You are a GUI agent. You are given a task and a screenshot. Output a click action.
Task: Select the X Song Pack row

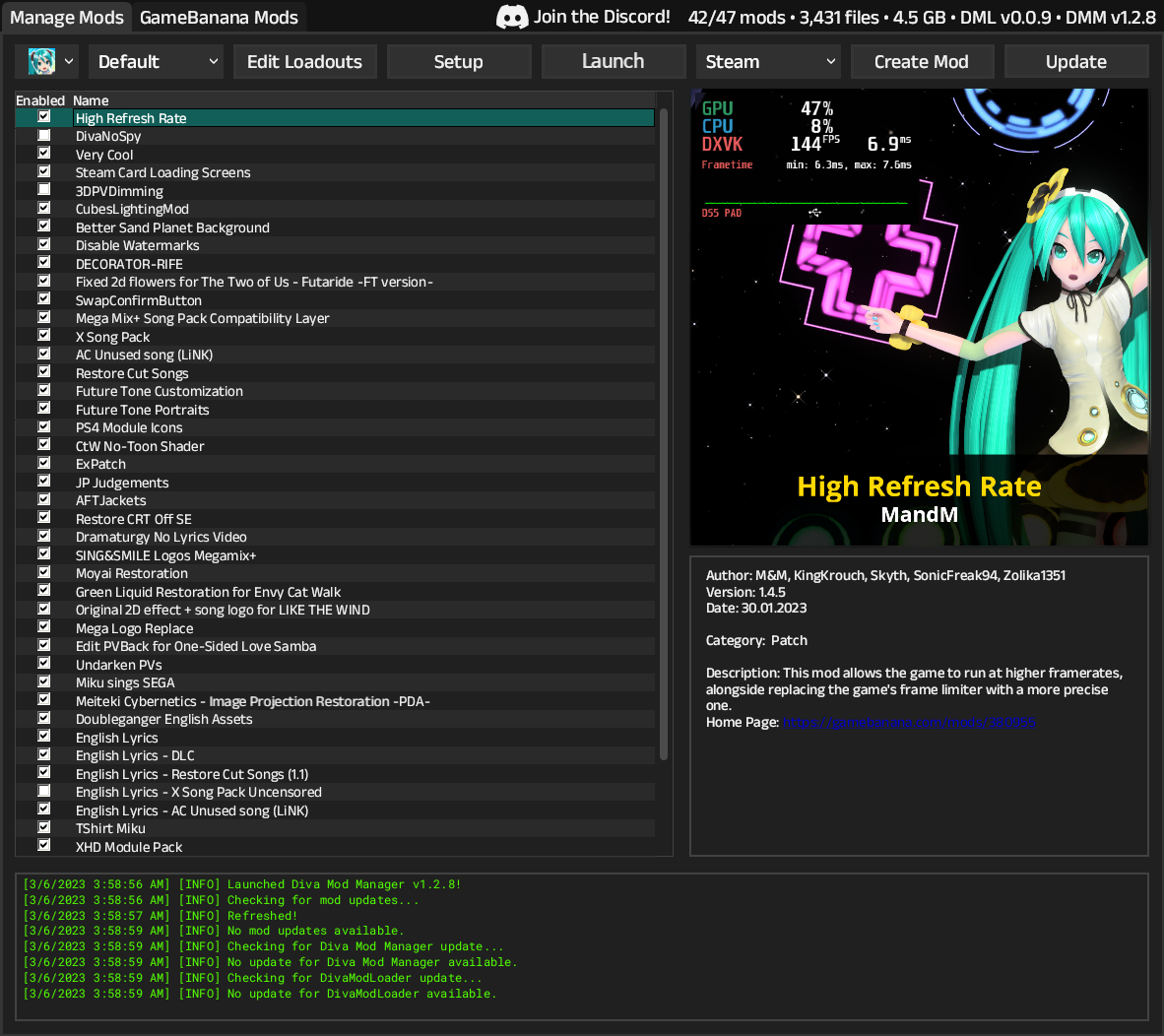(x=335, y=337)
